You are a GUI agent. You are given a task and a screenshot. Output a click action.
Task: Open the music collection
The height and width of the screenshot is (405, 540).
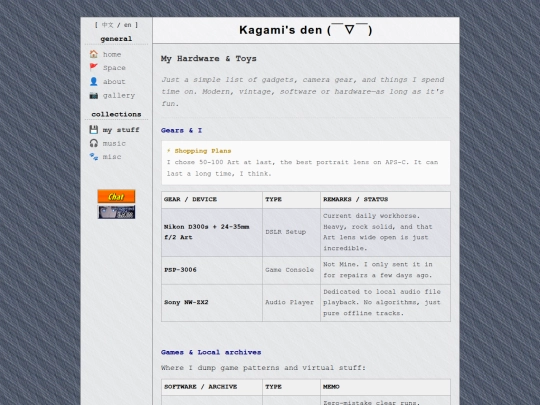(x=114, y=143)
